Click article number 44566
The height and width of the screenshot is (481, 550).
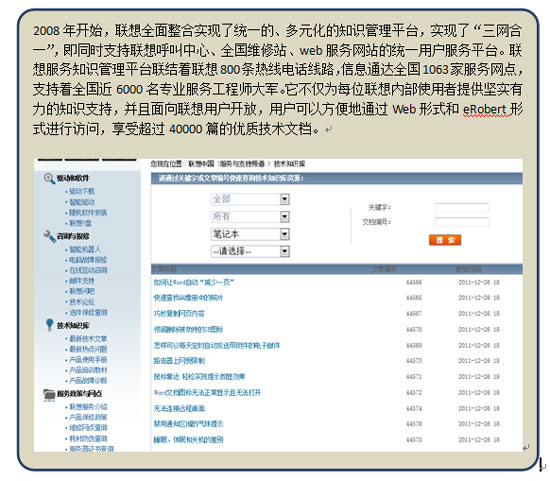(x=414, y=282)
